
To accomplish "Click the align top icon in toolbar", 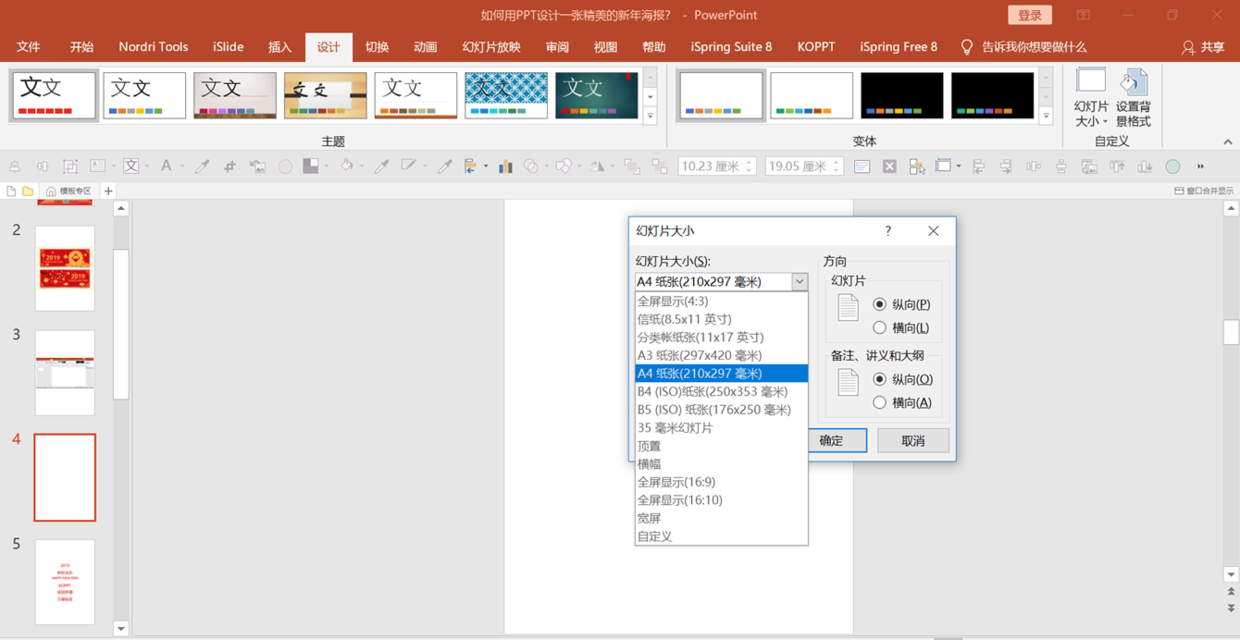I will point(1116,167).
